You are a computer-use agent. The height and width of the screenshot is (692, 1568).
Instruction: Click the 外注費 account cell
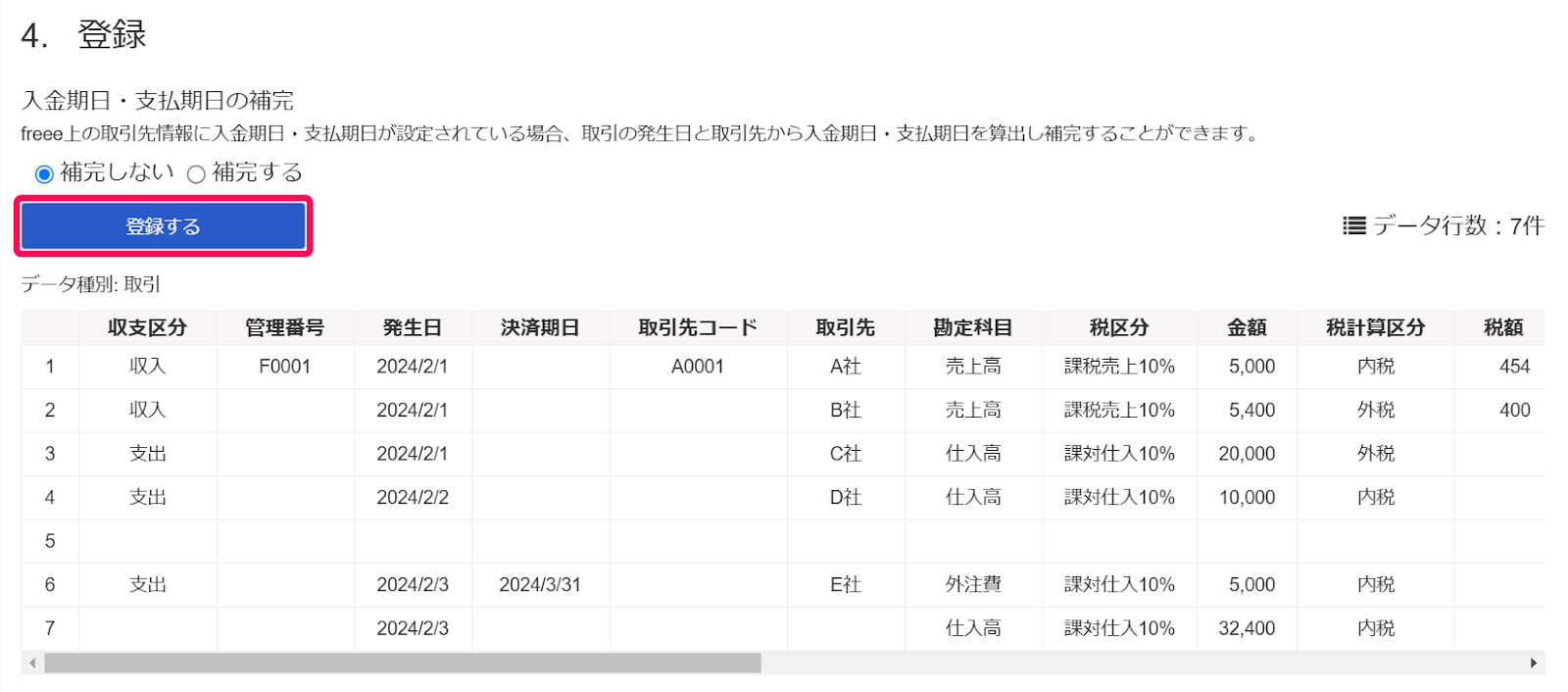[x=973, y=585]
